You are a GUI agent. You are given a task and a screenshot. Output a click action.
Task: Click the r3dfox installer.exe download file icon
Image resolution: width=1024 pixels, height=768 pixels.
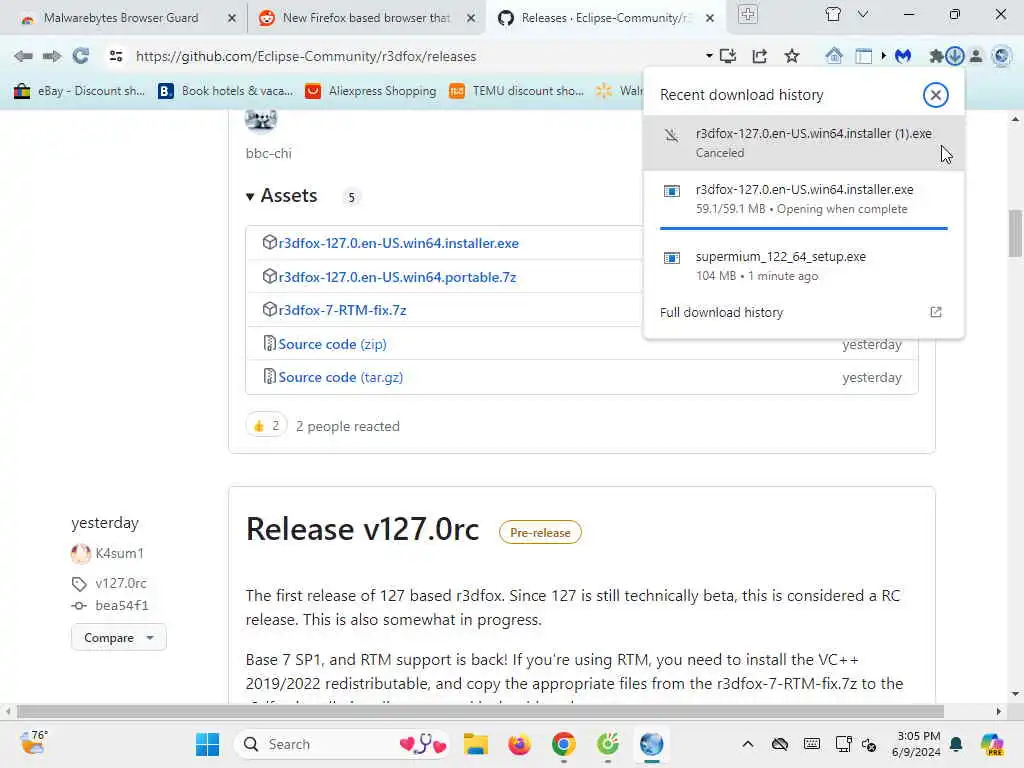[x=671, y=191]
